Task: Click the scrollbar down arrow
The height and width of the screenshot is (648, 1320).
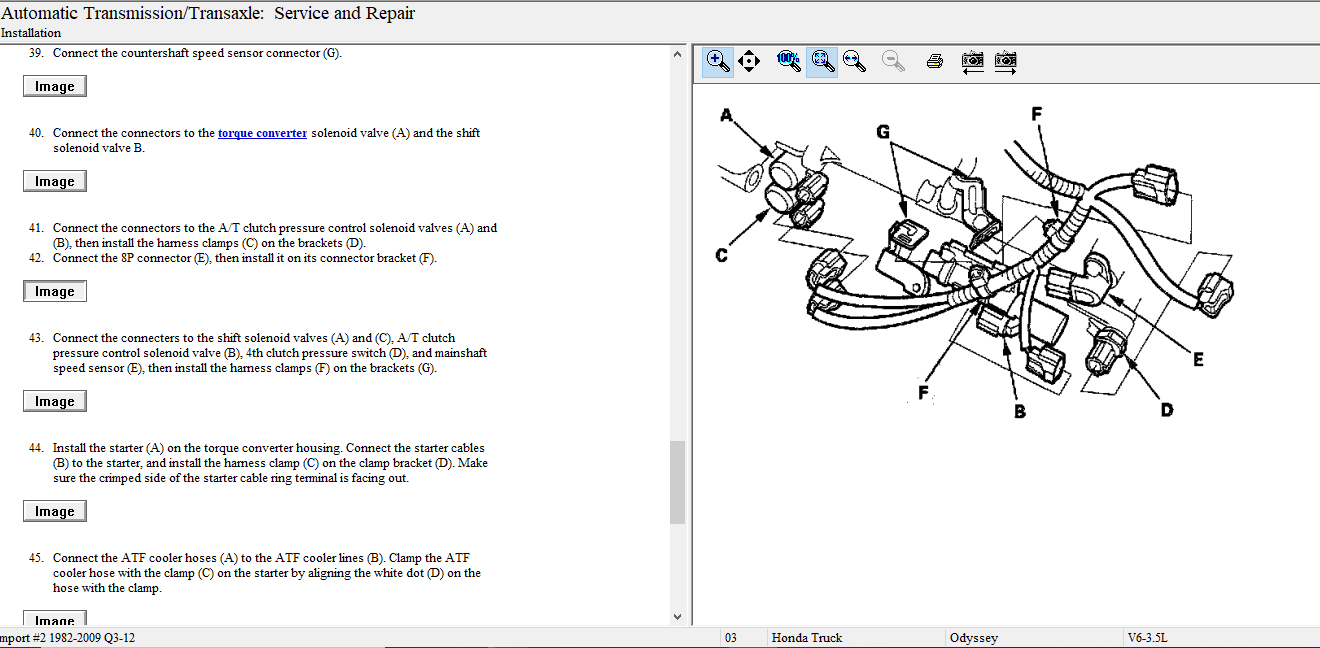Action: [677, 618]
